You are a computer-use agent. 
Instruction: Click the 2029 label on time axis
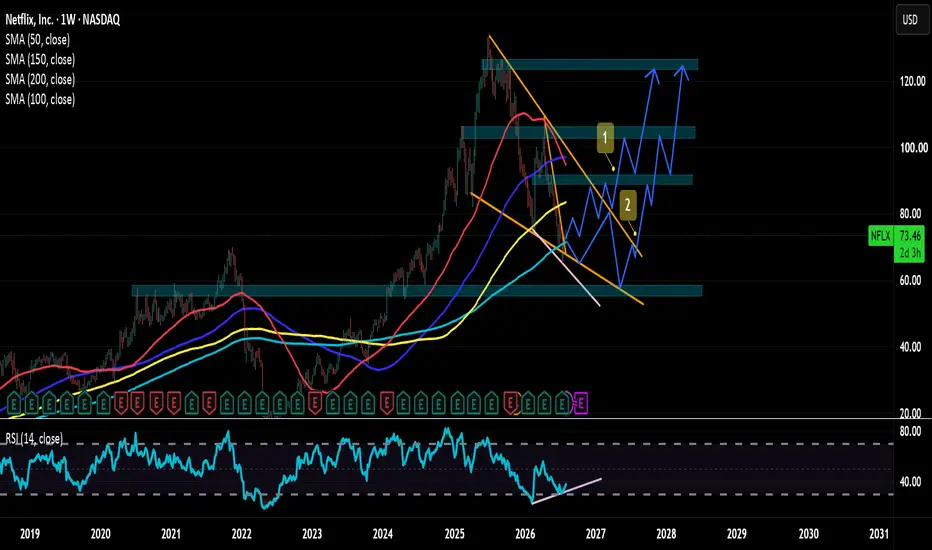pos(737,534)
